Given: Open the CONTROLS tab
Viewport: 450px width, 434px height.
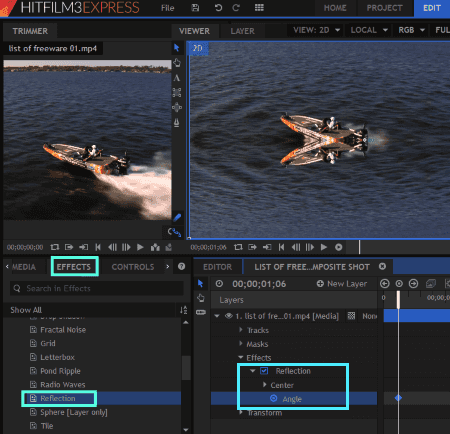Looking at the screenshot, I should point(133,267).
